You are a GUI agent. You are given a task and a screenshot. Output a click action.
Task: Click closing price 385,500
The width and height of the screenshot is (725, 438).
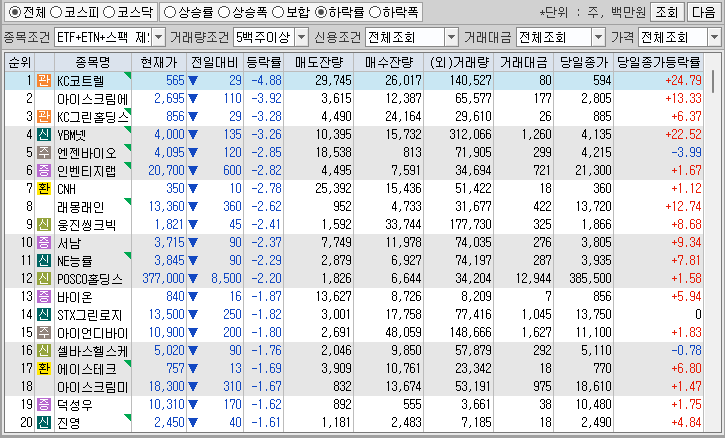(590, 278)
